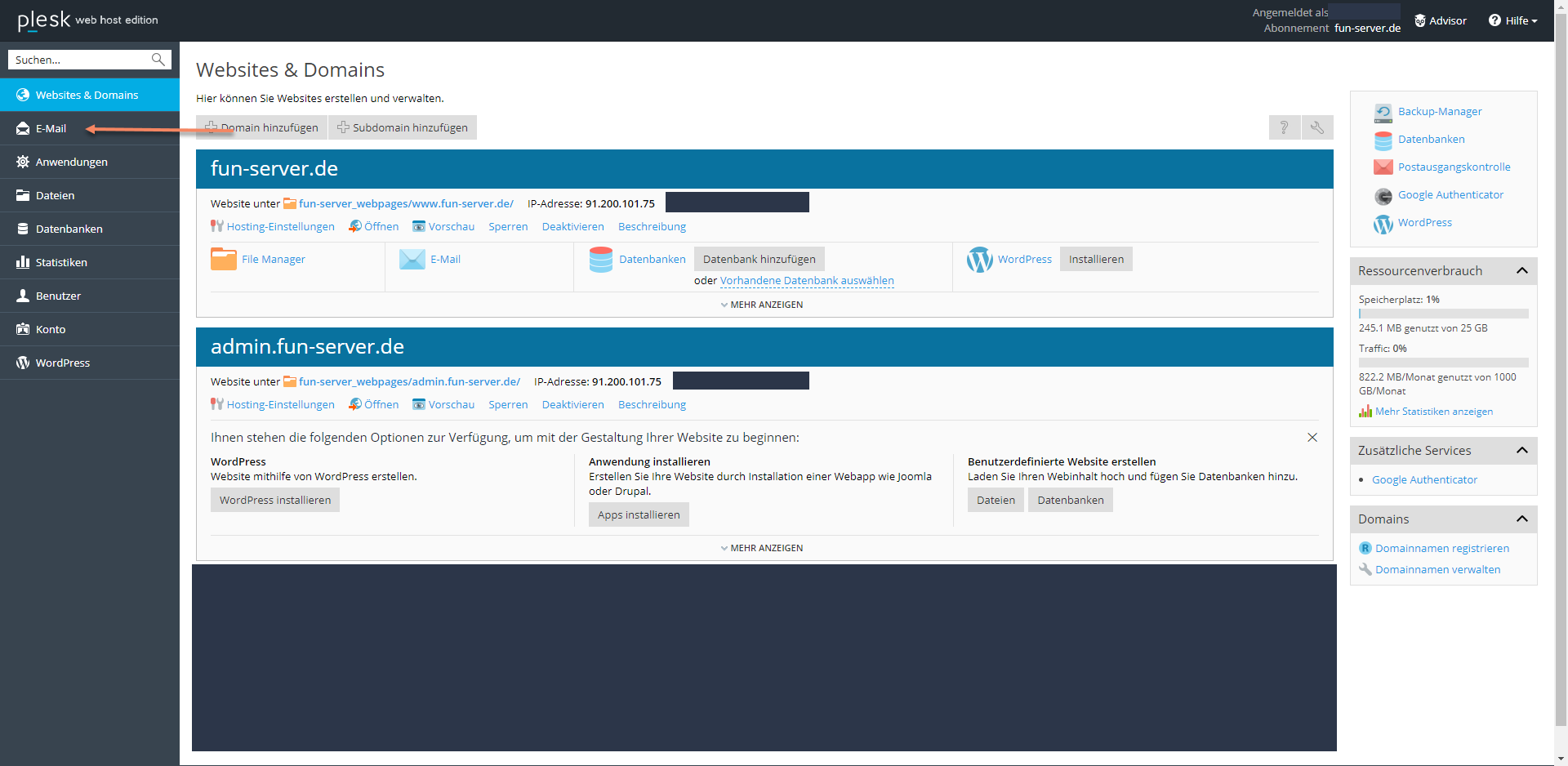Viewport: 1568px width, 766px height.
Task: Collapse the Zusätzliche Services panel
Action: [1522, 451]
